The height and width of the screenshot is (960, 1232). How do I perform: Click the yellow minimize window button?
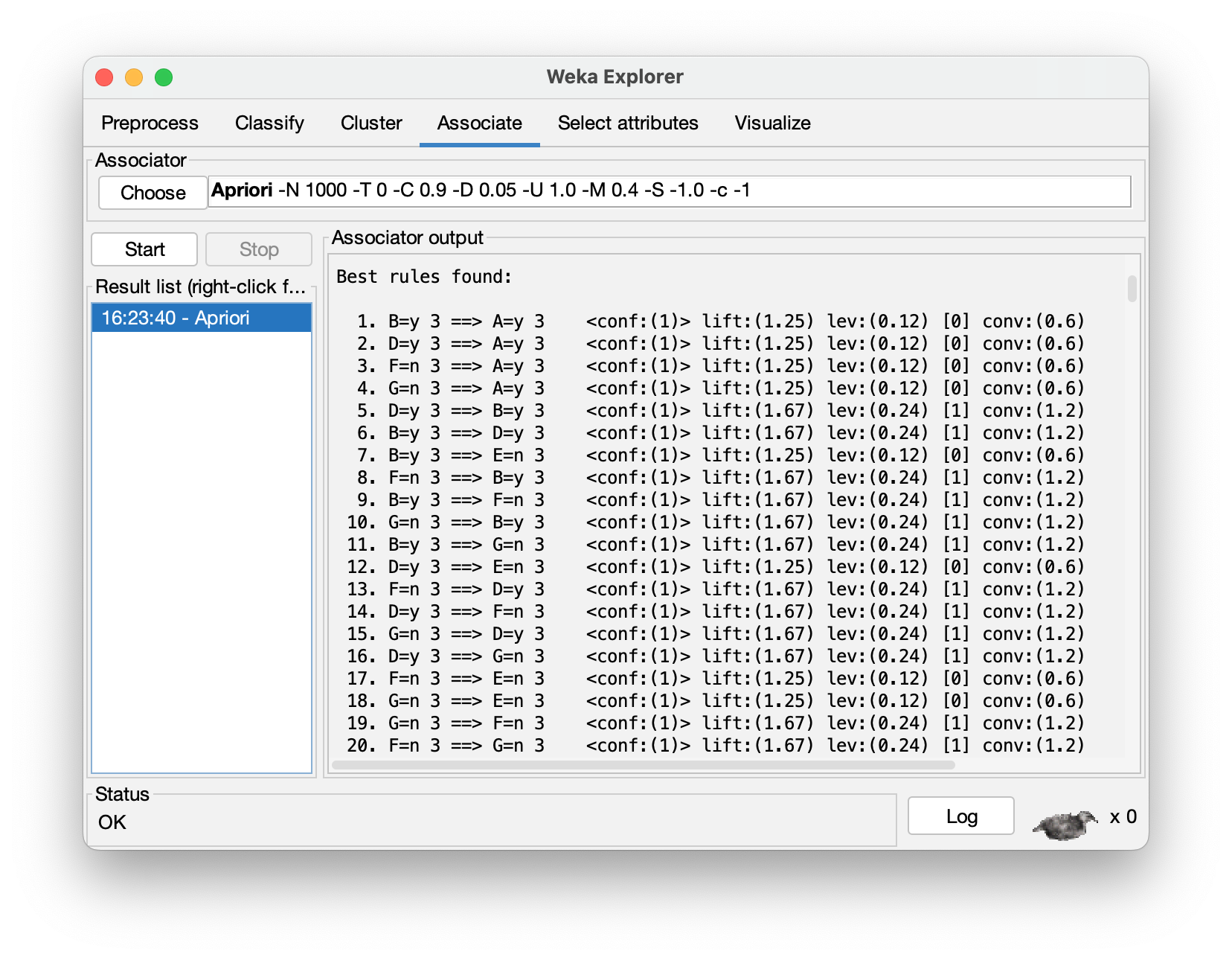pos(134,77)
